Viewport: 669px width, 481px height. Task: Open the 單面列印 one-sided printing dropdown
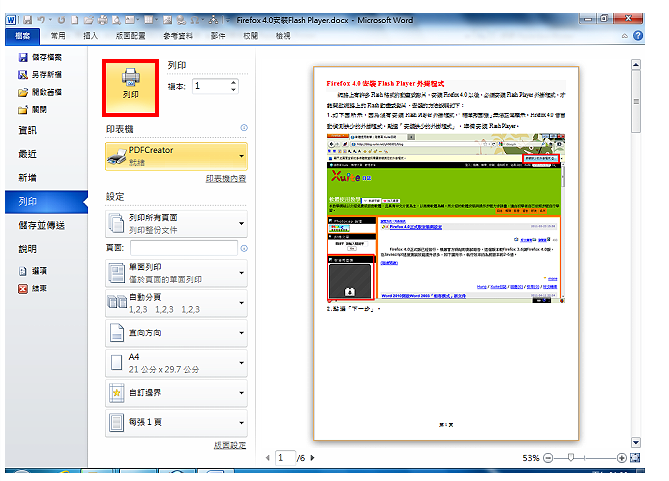pyautogui.click(x=176, y=273)
